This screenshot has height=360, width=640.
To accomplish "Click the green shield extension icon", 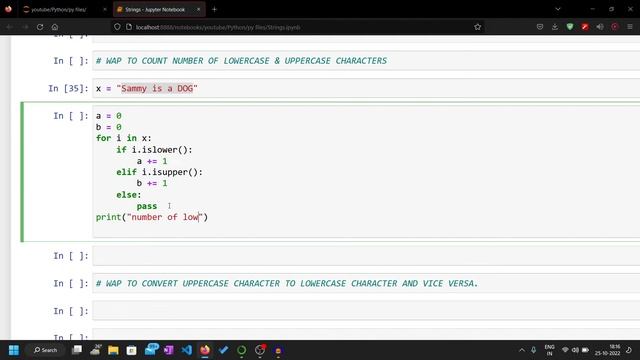I will point(570,27).
